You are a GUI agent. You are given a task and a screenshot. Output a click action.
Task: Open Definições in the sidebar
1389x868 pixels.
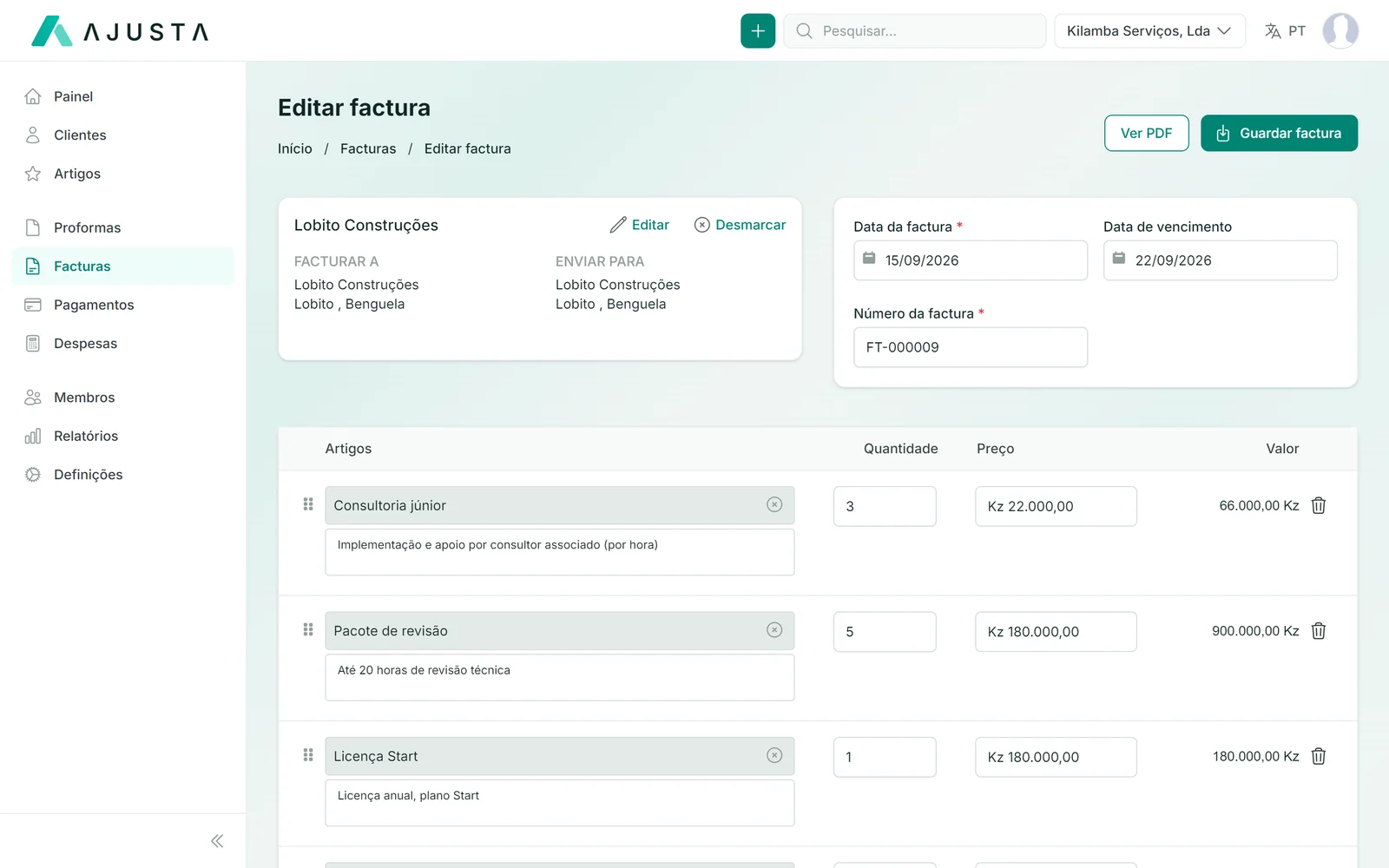[122, 475]
